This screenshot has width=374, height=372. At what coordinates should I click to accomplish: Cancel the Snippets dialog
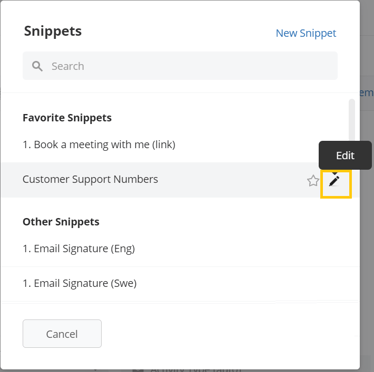click(x=62, y=334)
